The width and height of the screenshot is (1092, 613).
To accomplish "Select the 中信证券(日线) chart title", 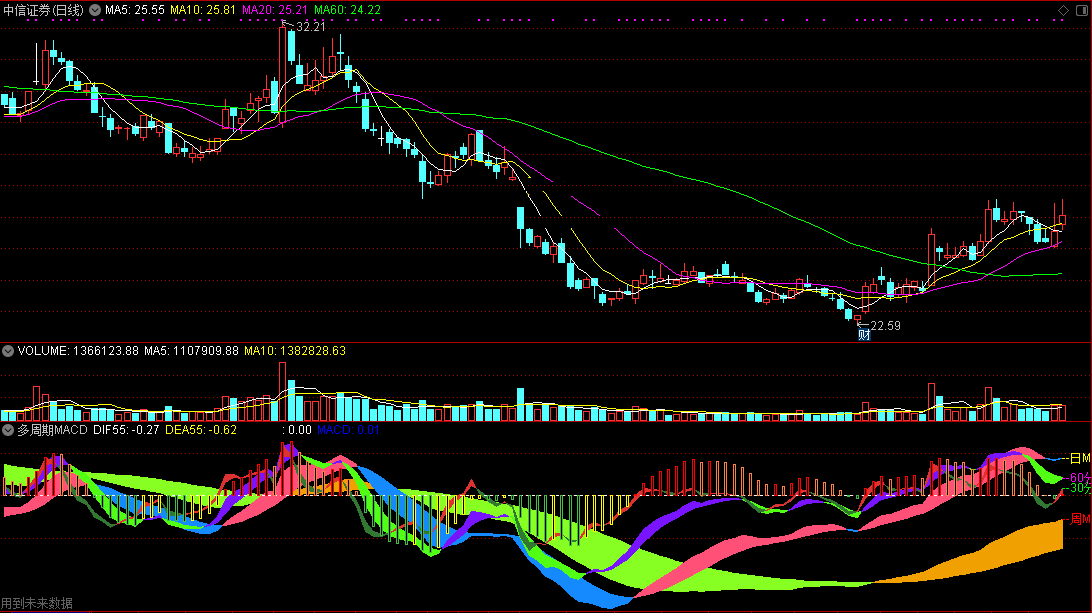I will [x=43, y=10].
